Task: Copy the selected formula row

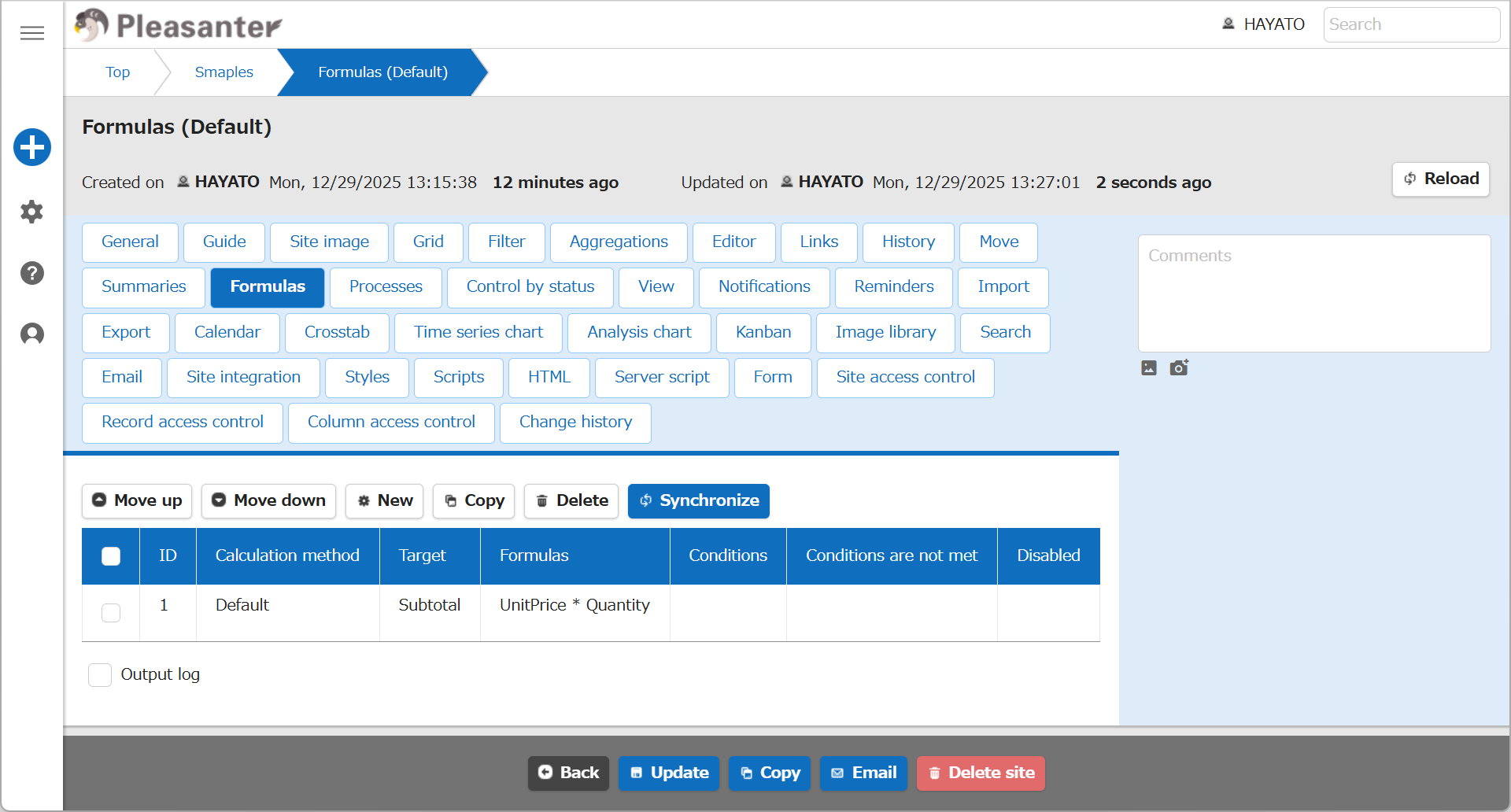Action: coord(474,500)
